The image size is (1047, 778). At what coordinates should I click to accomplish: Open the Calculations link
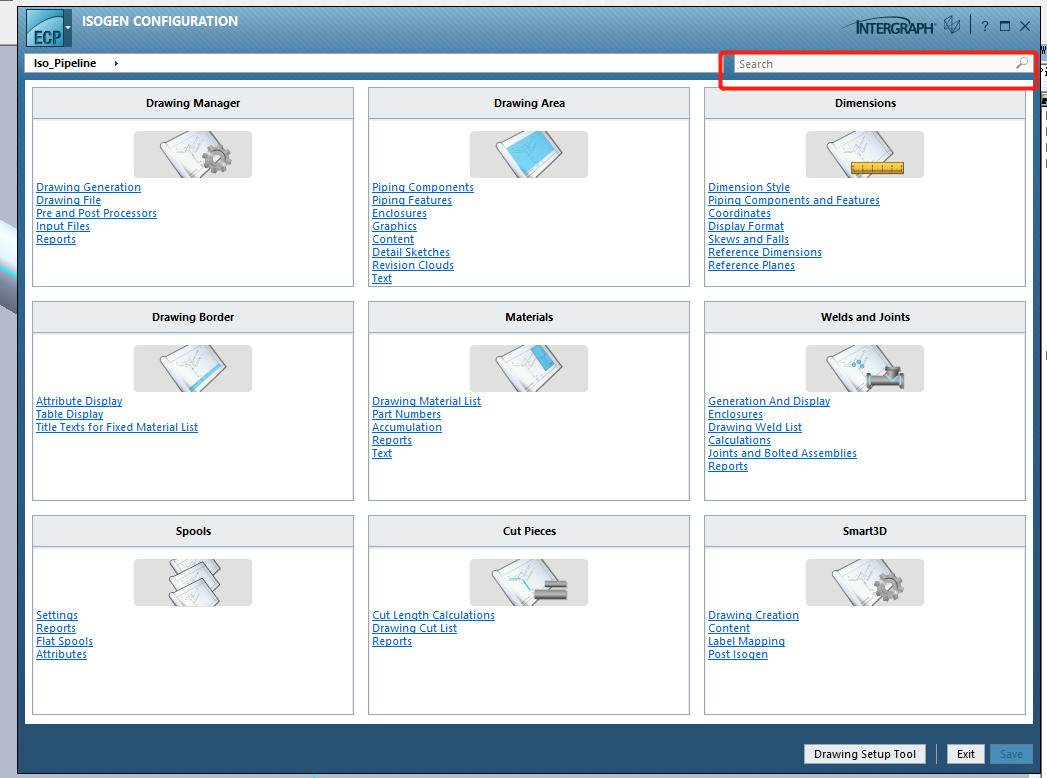(x=739, y=441)
